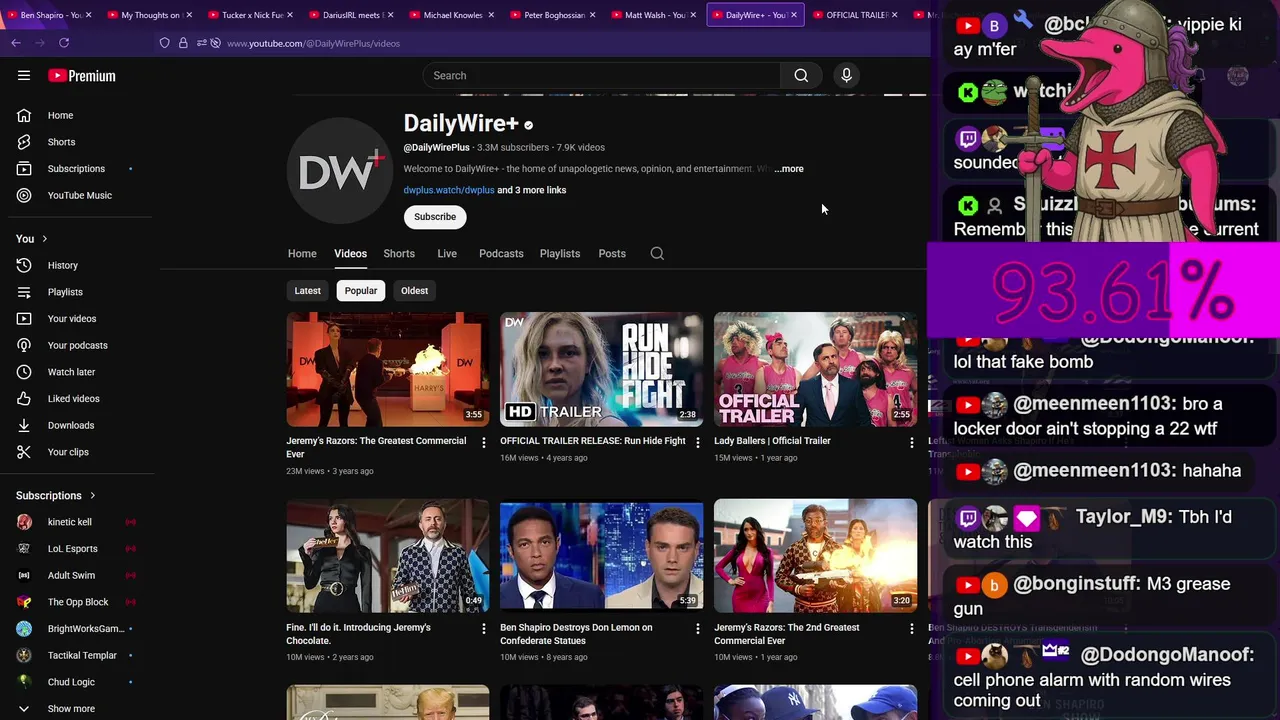Screen dimensions: 1280x720
Task: Click the DailyWire+ channel avatar
Action: point(340,171)
